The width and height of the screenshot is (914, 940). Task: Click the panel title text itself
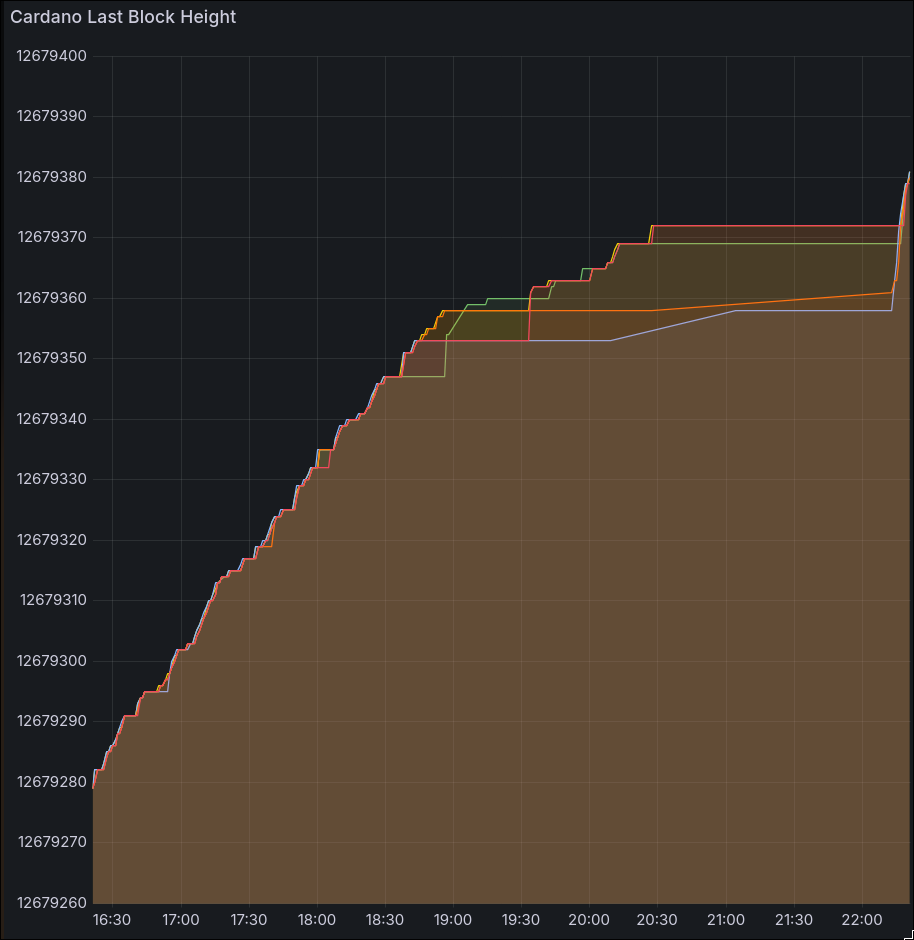(x=123, y=17)
